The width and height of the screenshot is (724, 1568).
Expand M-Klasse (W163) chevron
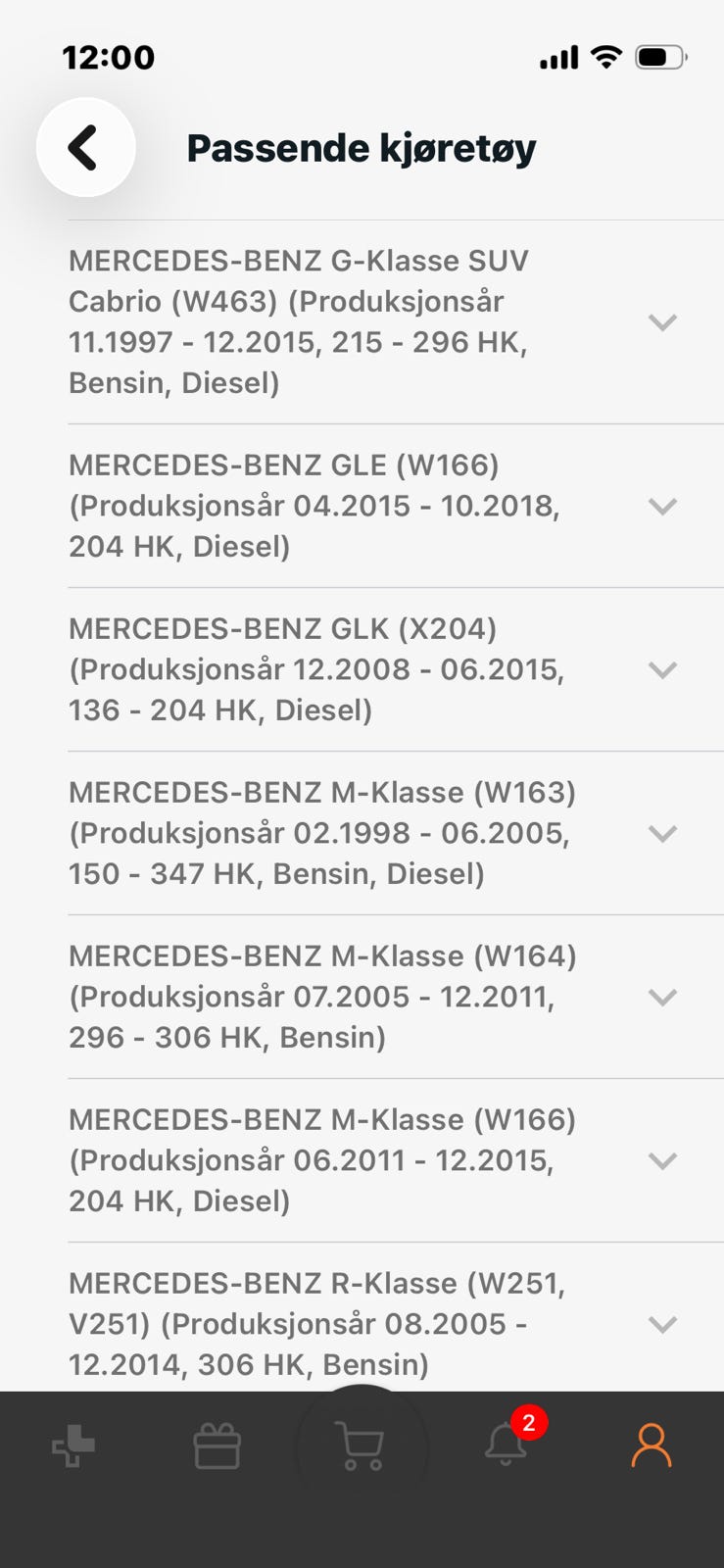tap(663, 834)
